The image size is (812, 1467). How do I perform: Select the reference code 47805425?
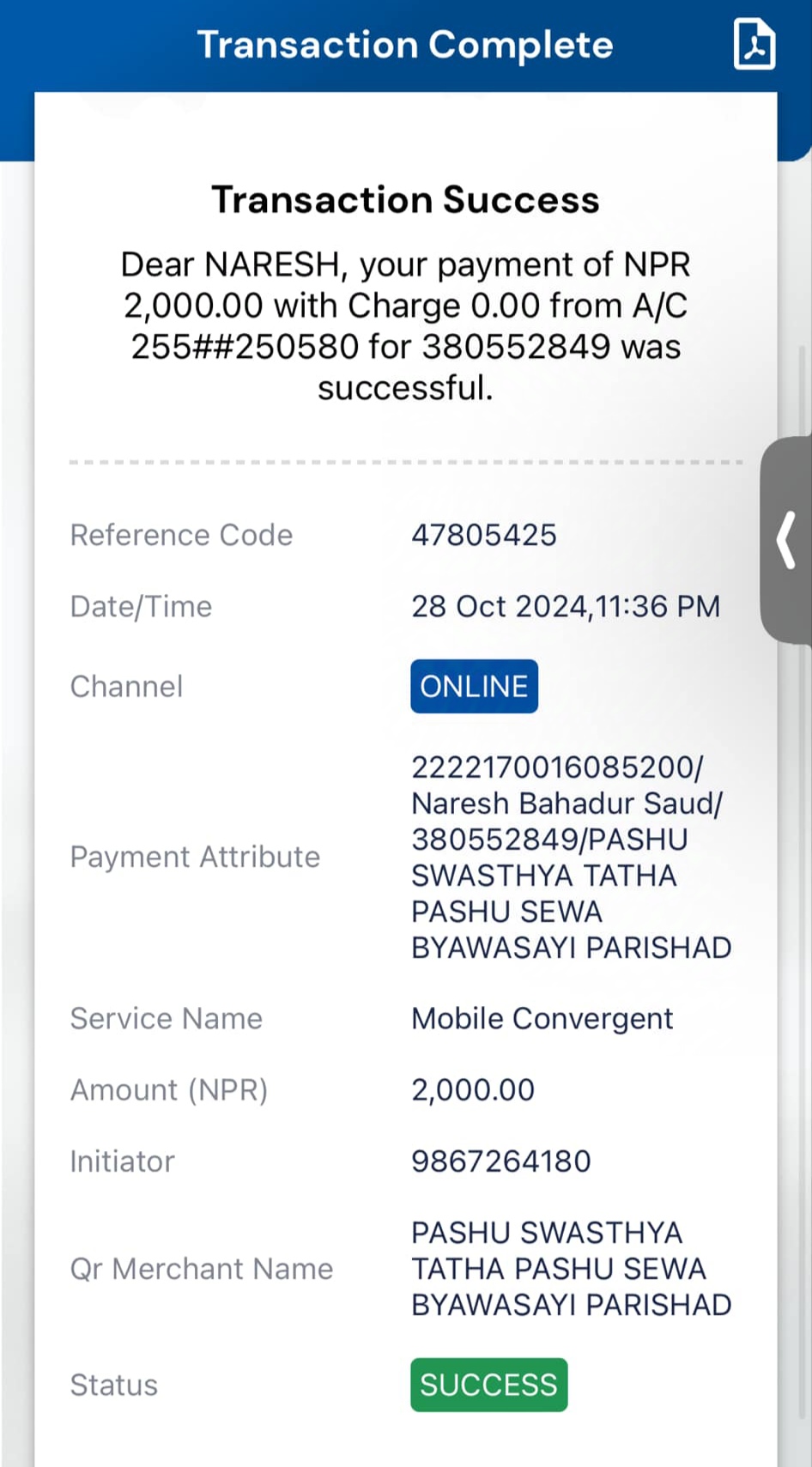[x=484, y=535]
